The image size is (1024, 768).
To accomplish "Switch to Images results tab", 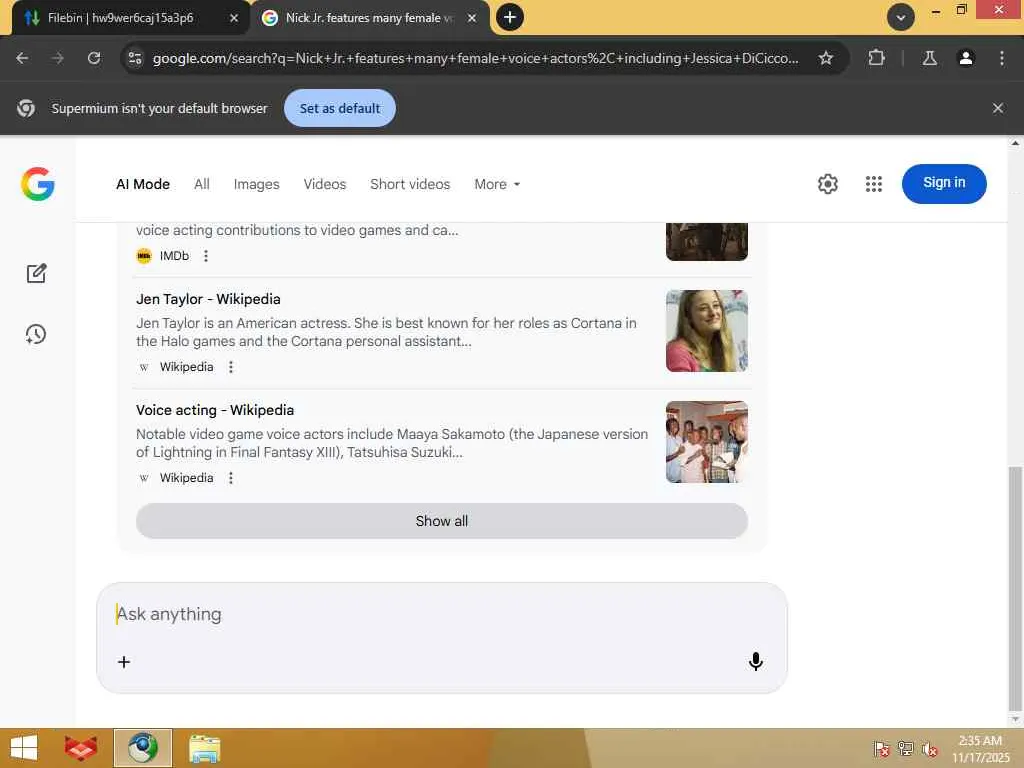I will tap(257, 184).
